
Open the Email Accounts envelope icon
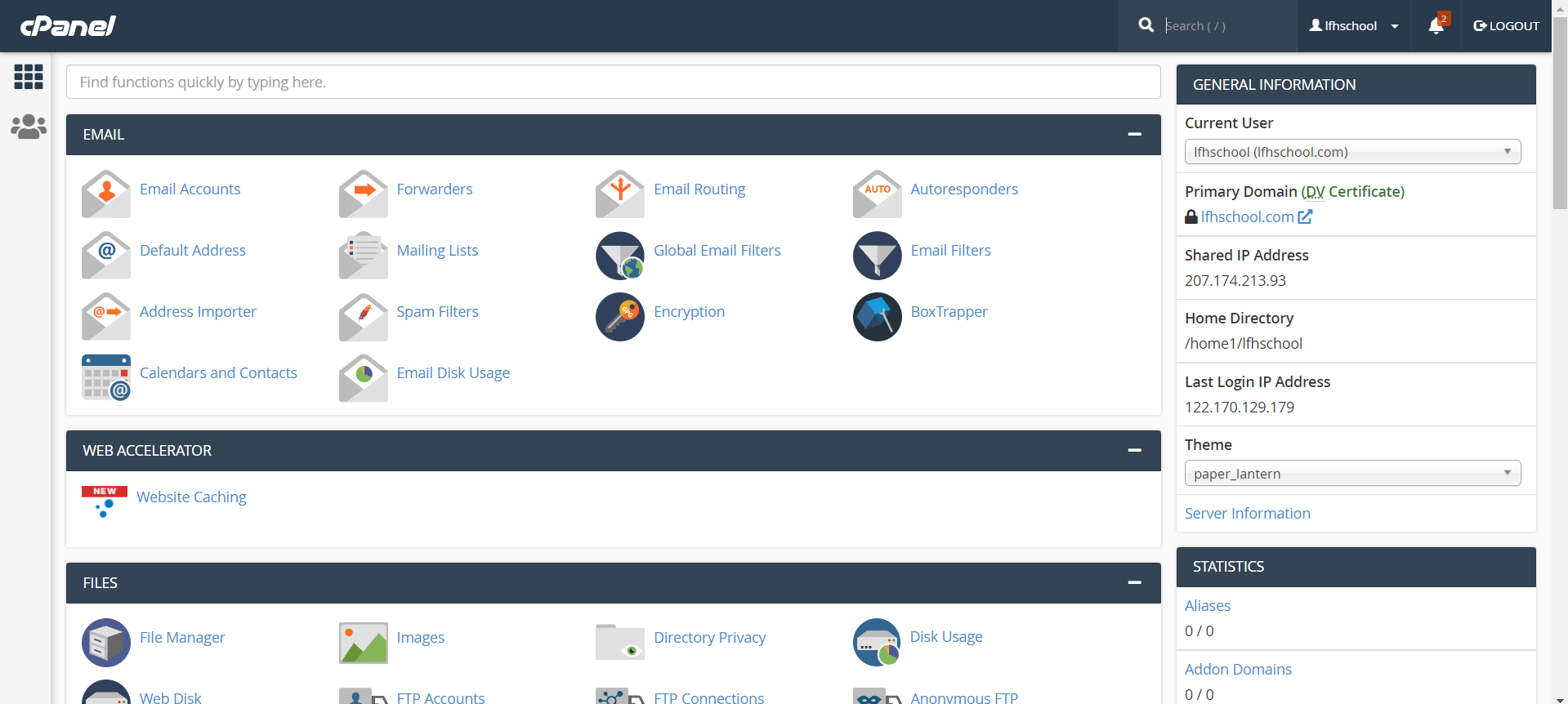tap(106, 194)
